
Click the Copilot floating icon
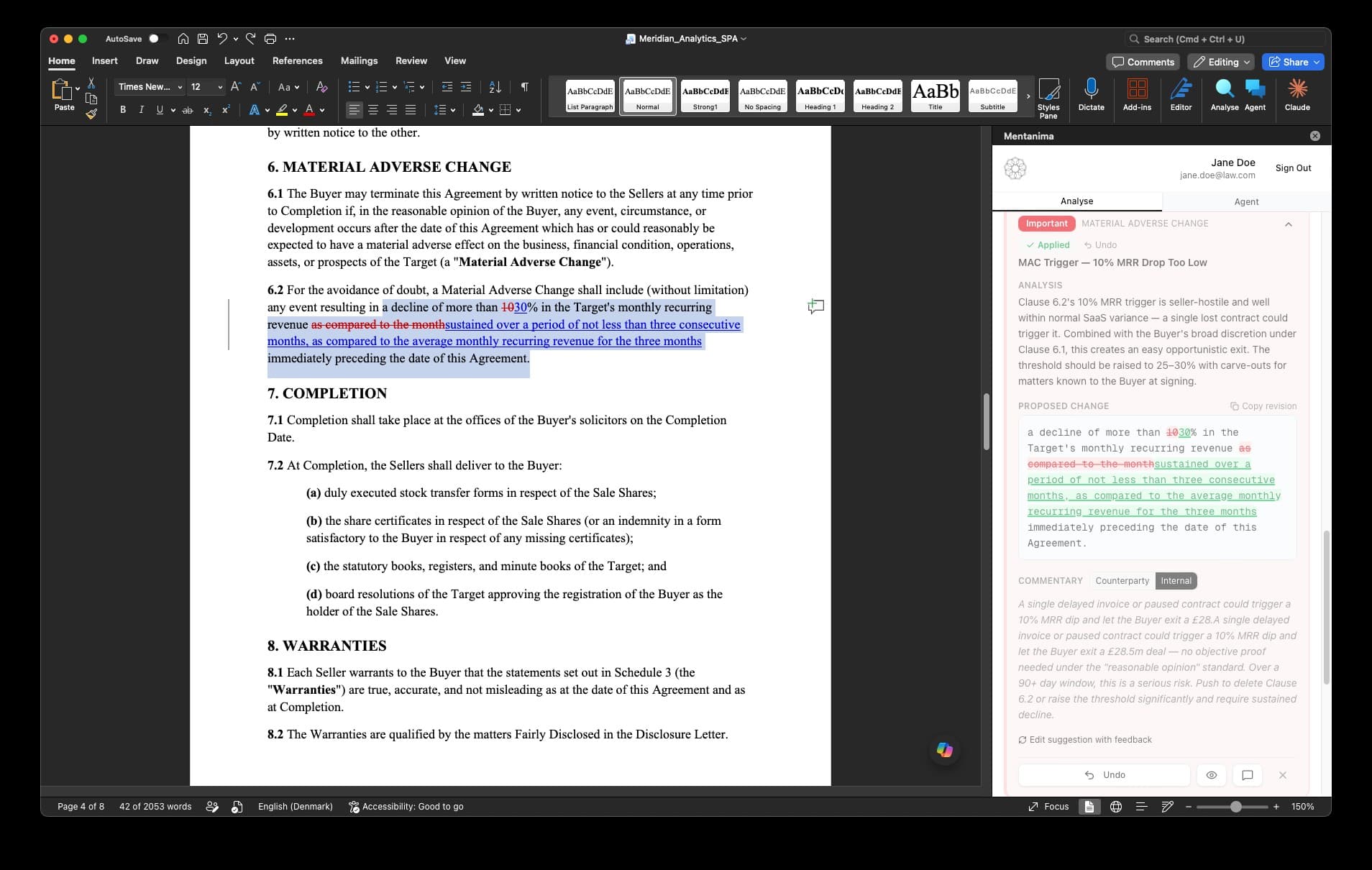(945, 750)
